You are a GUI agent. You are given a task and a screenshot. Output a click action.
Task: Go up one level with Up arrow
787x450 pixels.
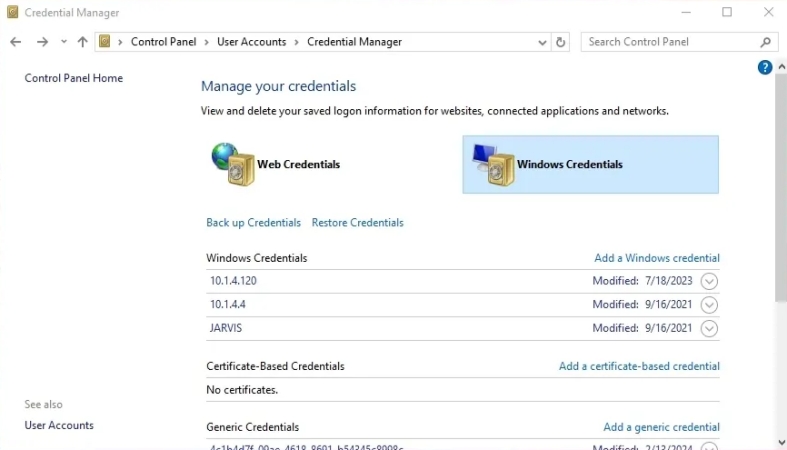tap(82, 42)
